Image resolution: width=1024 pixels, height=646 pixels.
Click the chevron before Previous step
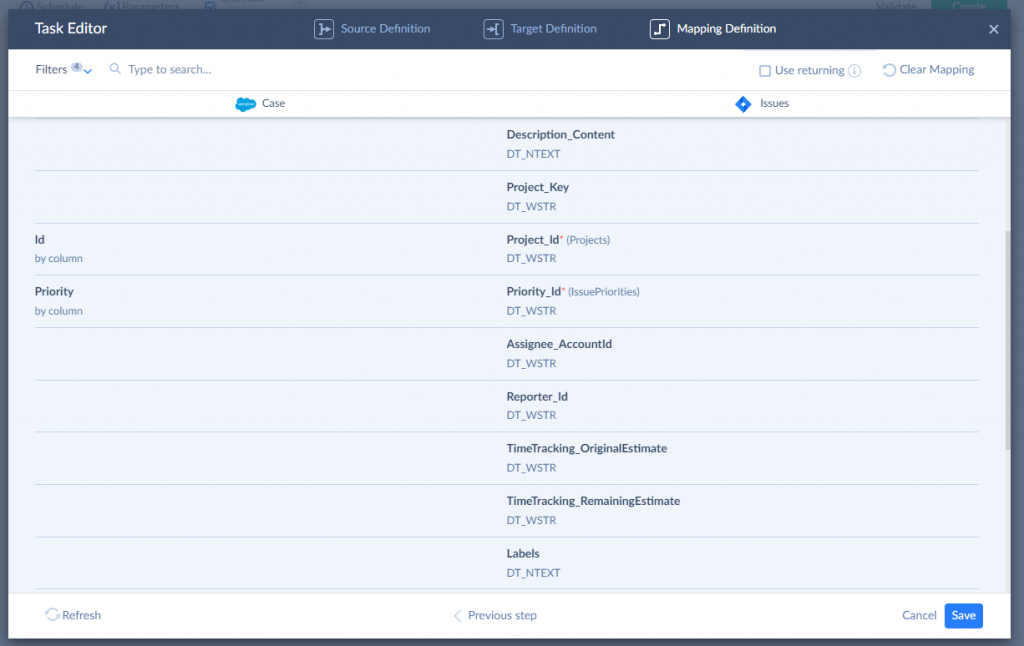[x=457, y=615]
